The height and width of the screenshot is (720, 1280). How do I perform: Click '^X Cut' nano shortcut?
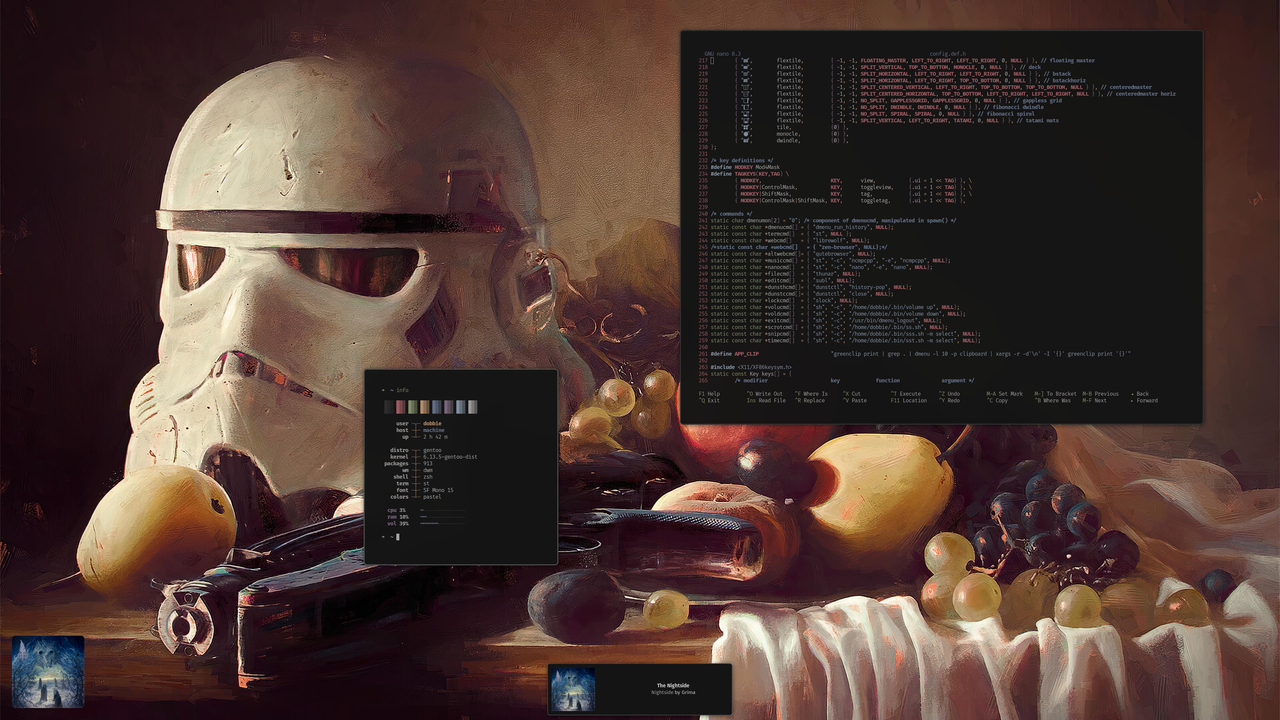point(852,394)
